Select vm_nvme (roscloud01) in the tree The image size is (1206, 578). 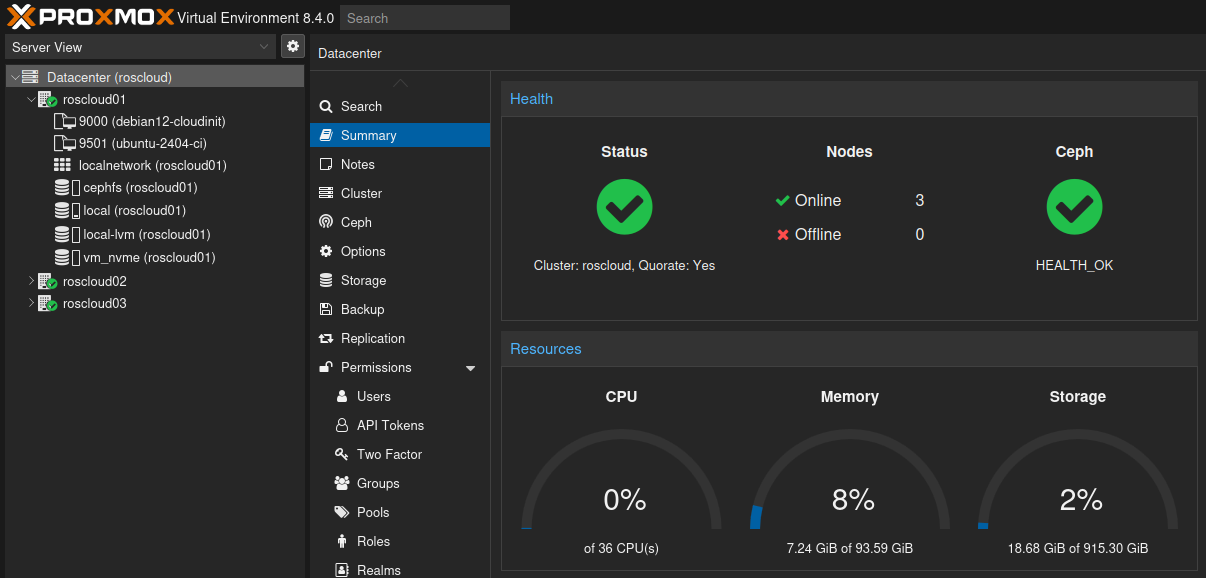[149, 257]
